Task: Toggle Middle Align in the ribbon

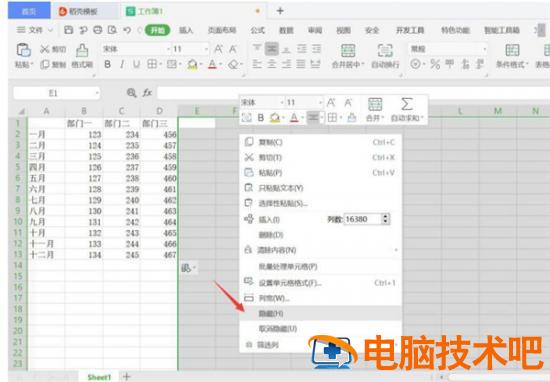Action: pyautogui.click(x=271, y=49)
